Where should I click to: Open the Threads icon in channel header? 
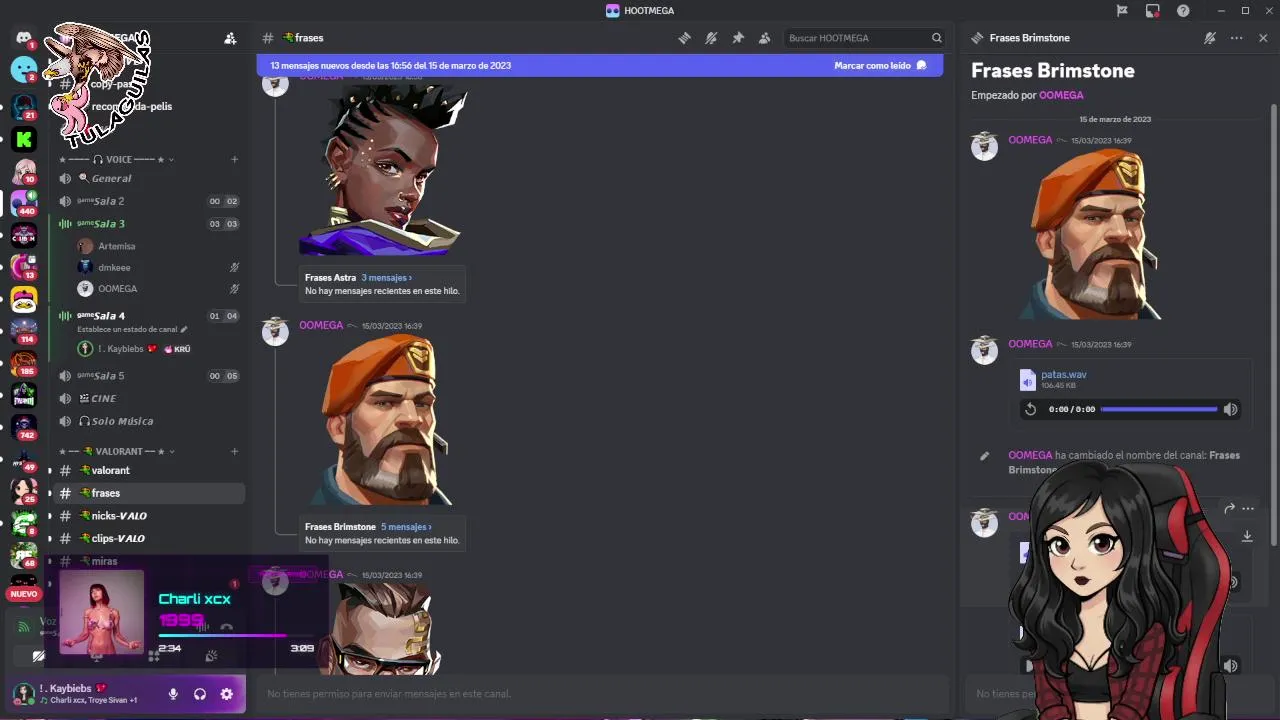[x=684, y=38]
